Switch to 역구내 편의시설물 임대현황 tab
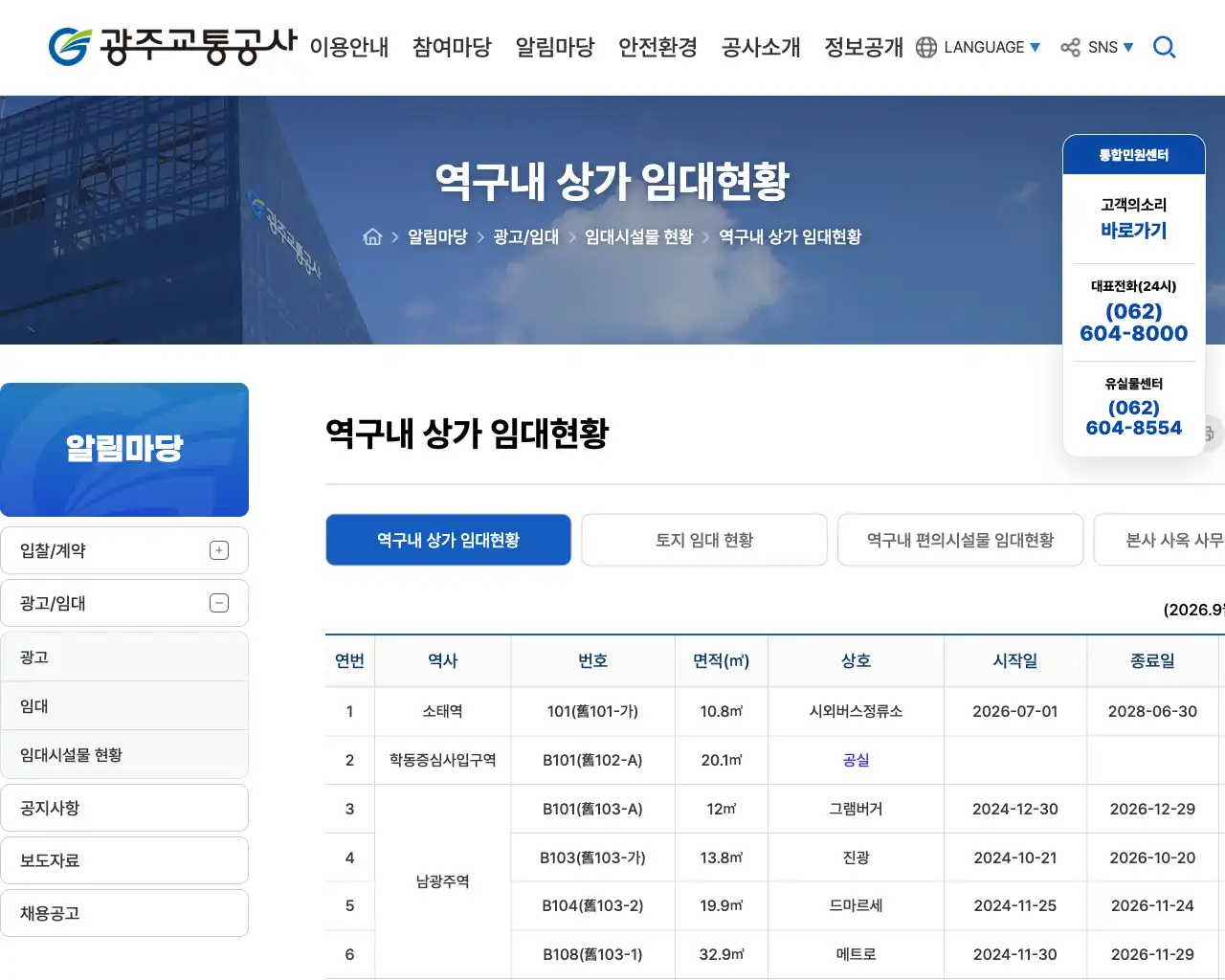The height and width of the screenshot is (980, 1225). [x=961, y=540]
